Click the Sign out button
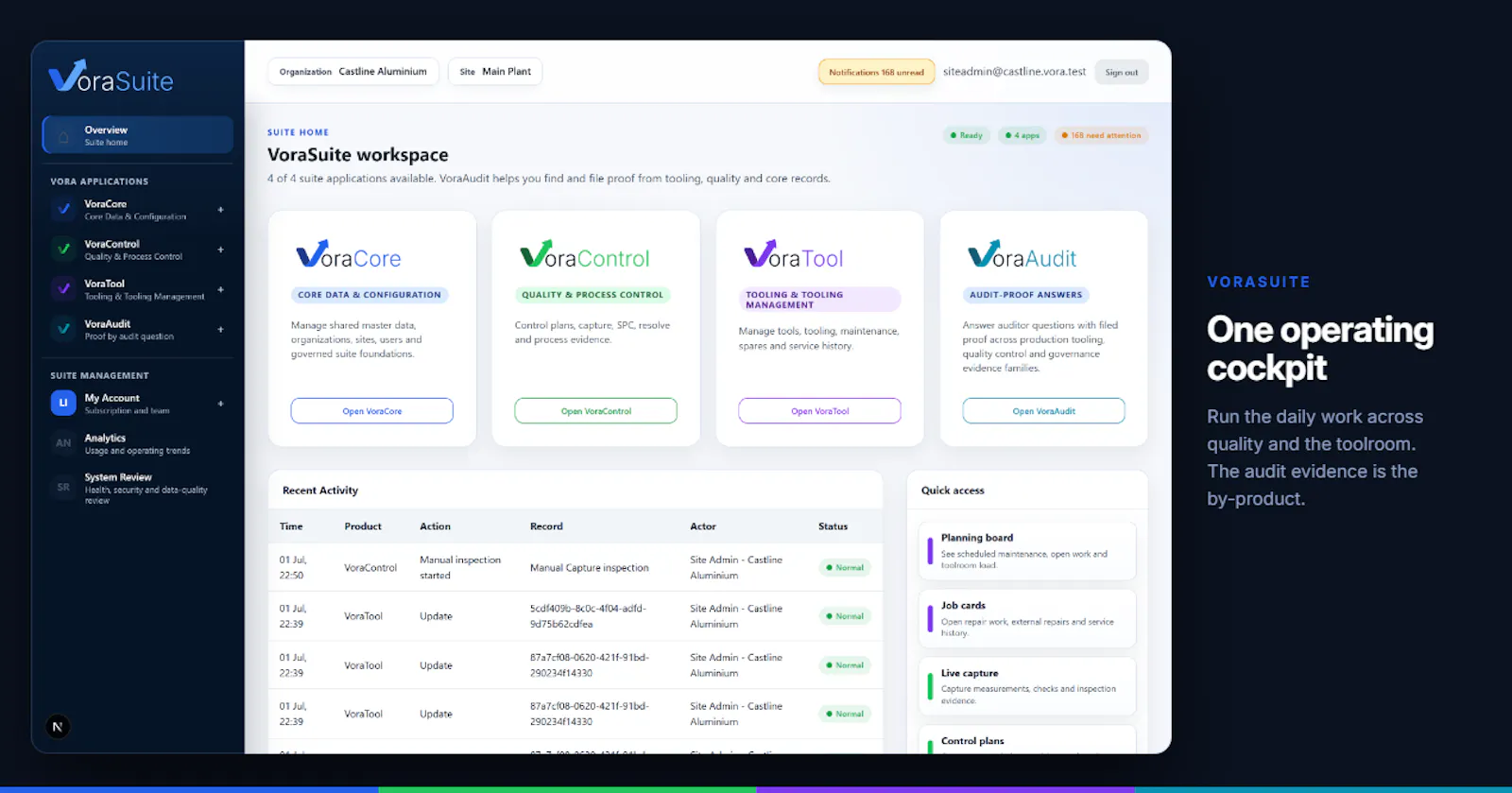The height and width of the screenshot is (793, 1512). [1122, 72]
